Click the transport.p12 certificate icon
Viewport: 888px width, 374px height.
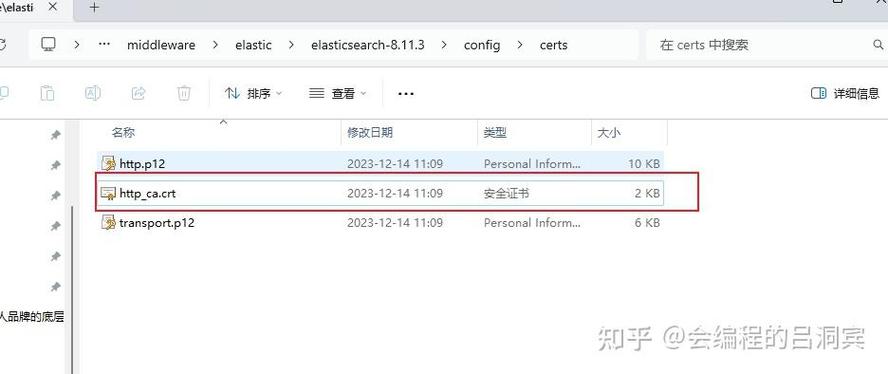tap(108, 223)
